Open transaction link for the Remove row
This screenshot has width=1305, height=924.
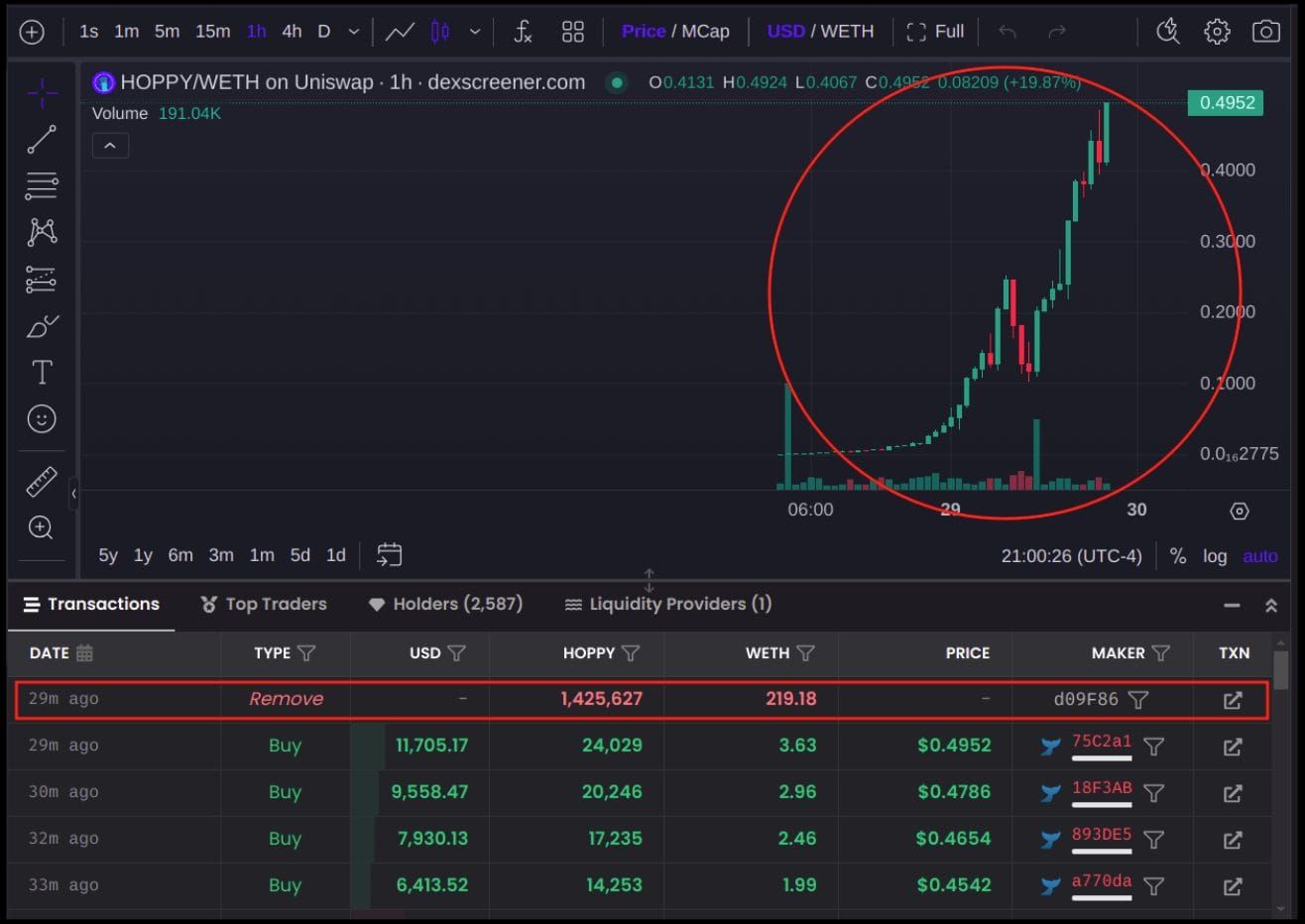(x=1233, y=700)
